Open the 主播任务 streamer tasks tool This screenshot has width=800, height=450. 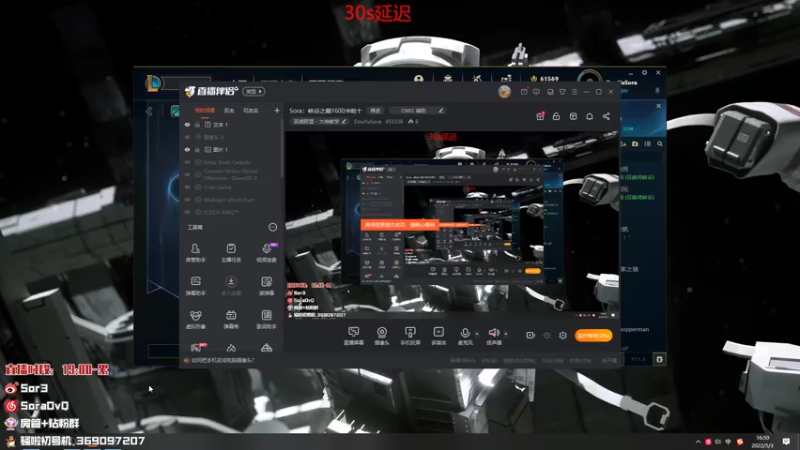pyautogui.click(x=231, y=253)
